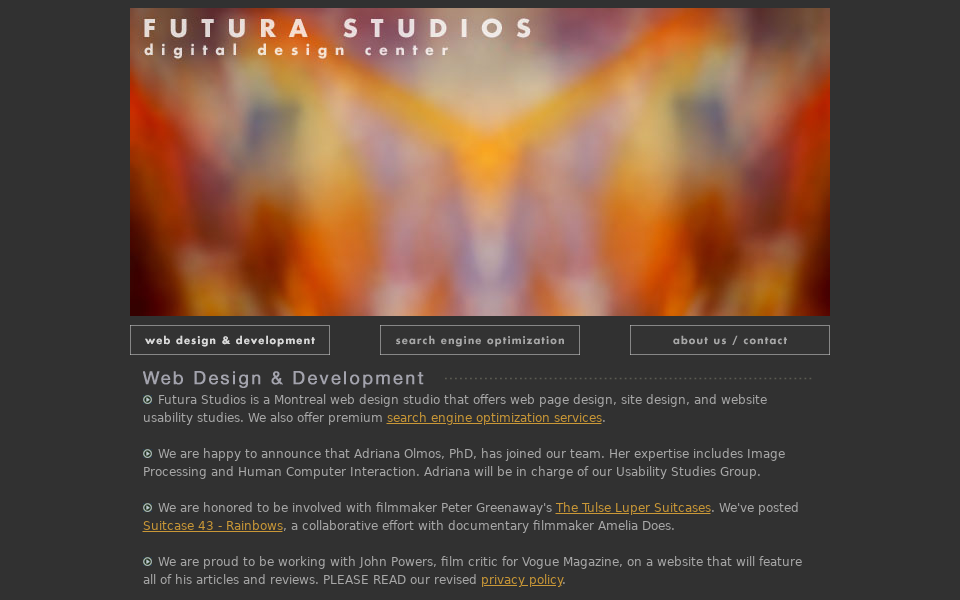Follow the "search engine optimization services" link

coord(494,418)
